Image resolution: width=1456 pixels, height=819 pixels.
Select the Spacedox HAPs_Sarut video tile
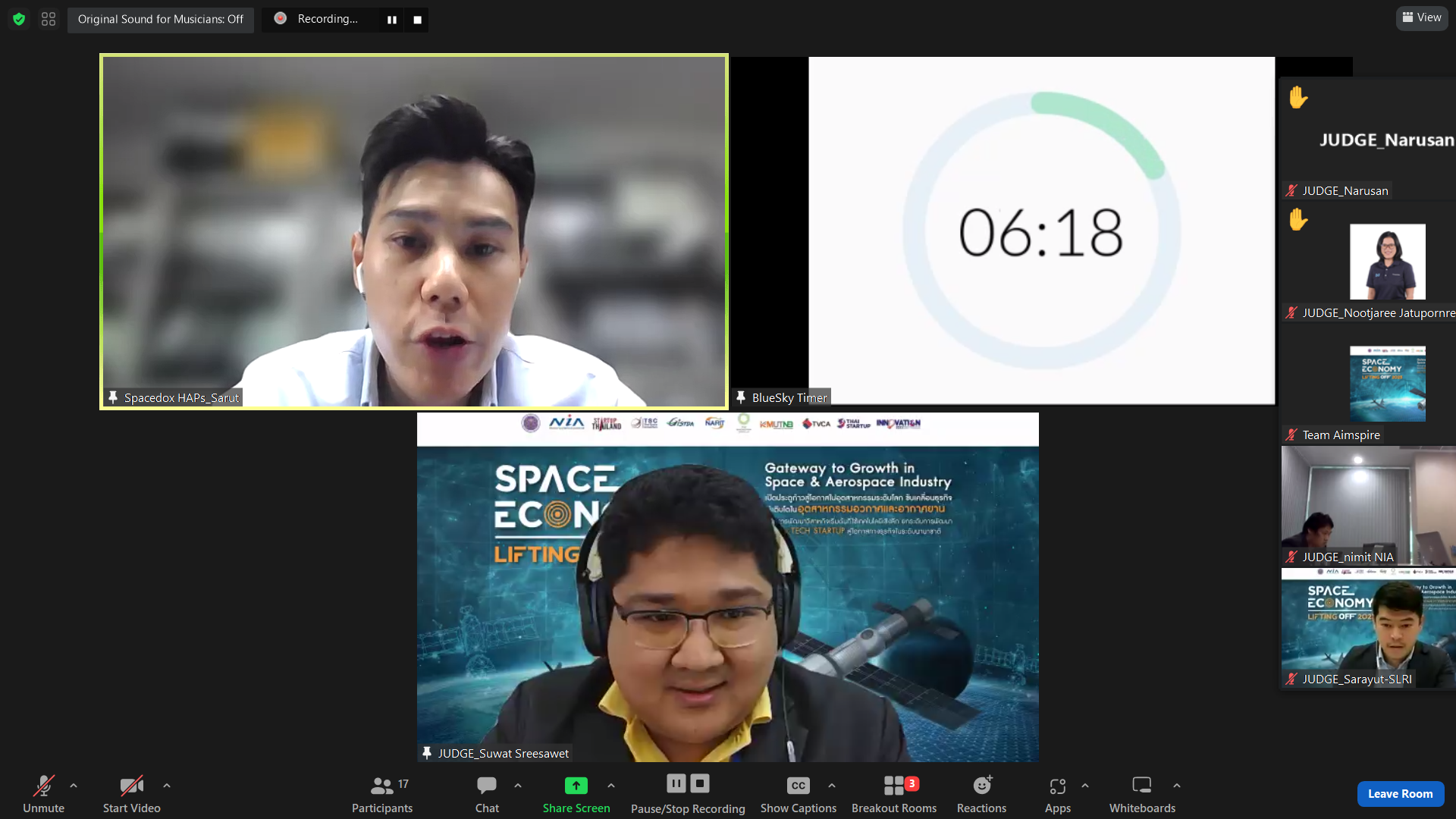[414, 231]
